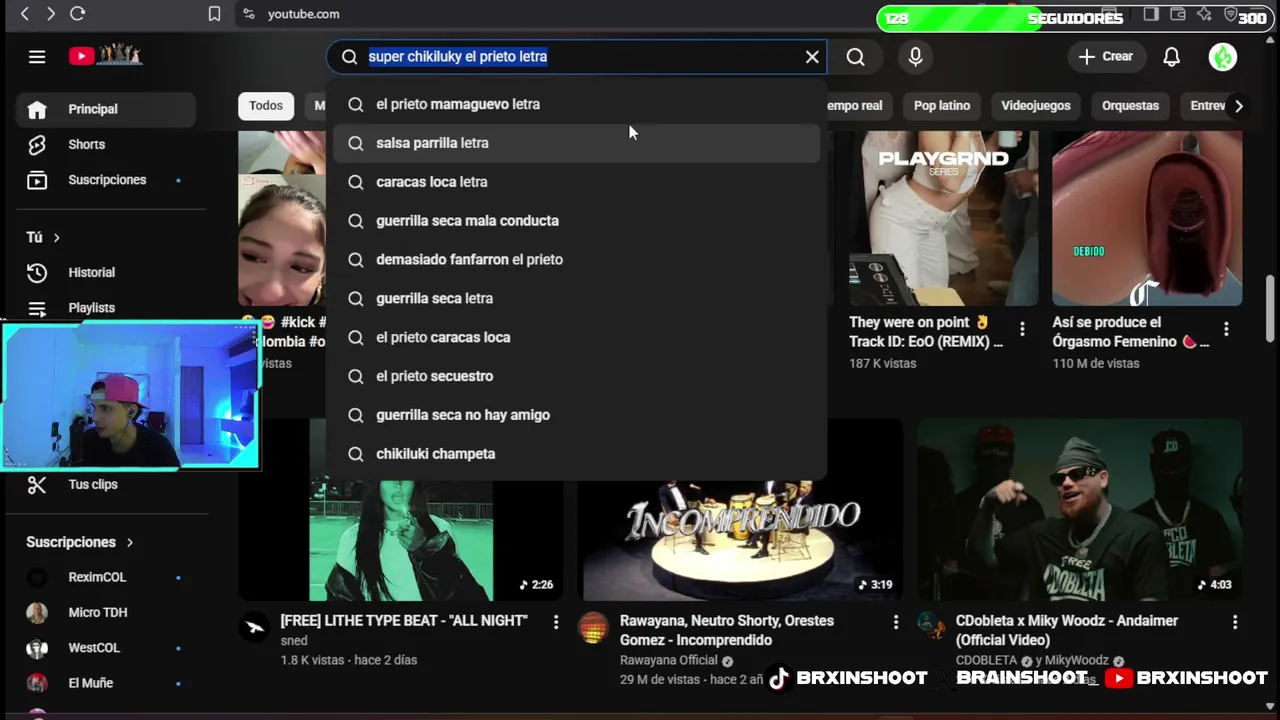Expand the Tú section chevron
This screenshot has height=720, width=1280.
pyautogui.click(x=56, y=237)
